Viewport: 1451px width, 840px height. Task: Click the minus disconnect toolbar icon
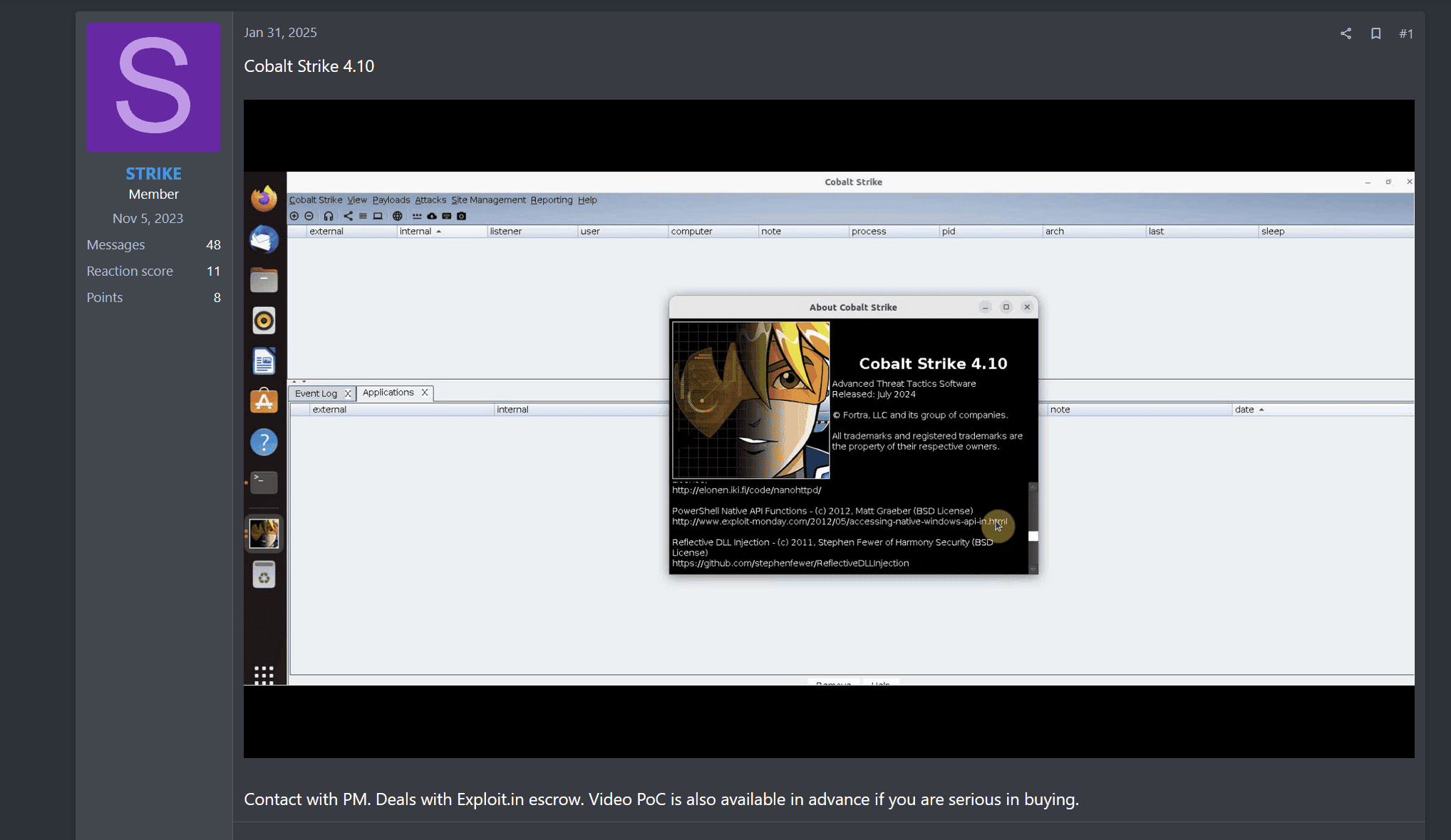click(x=309, y=216)
